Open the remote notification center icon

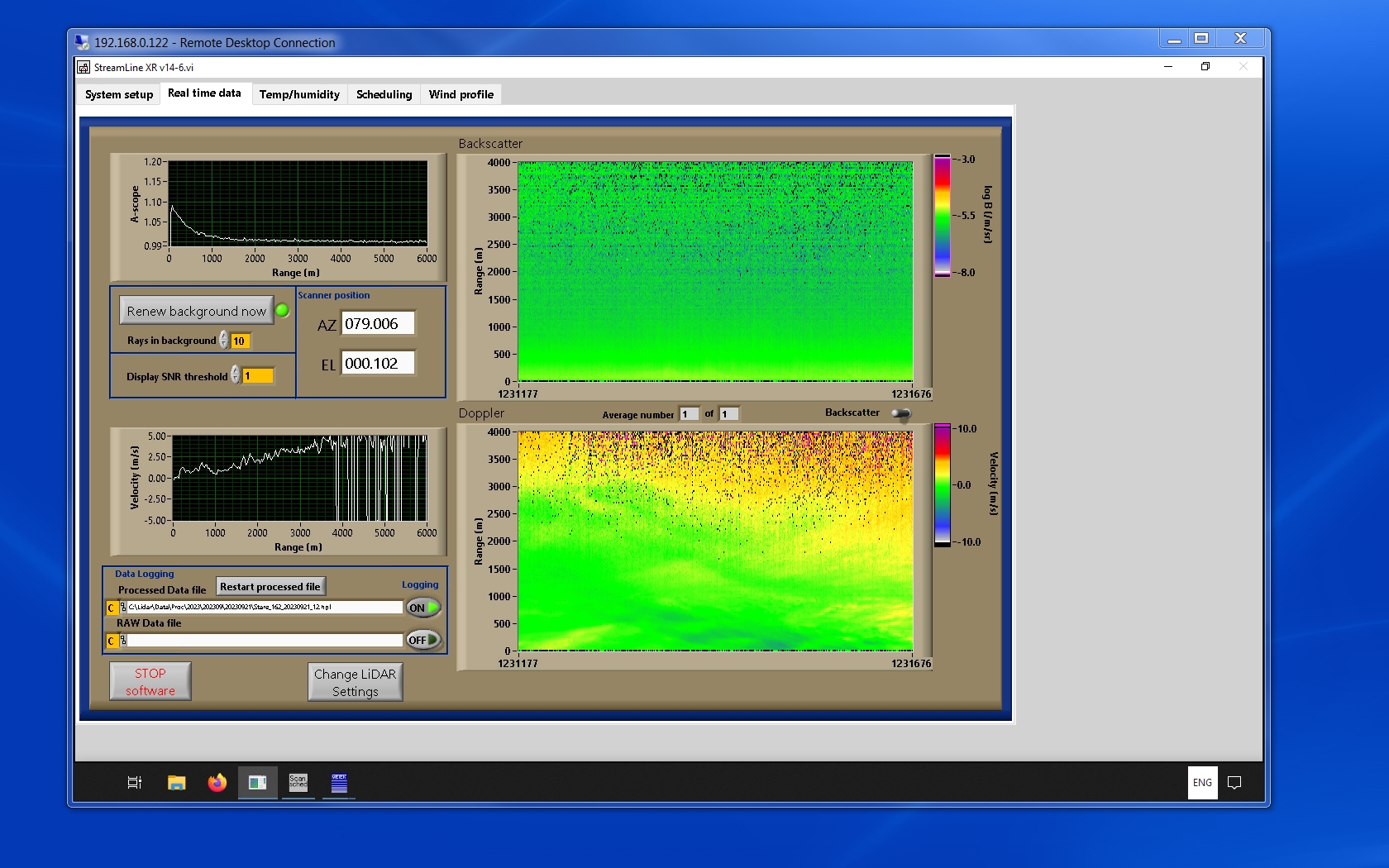[1234, 782]
